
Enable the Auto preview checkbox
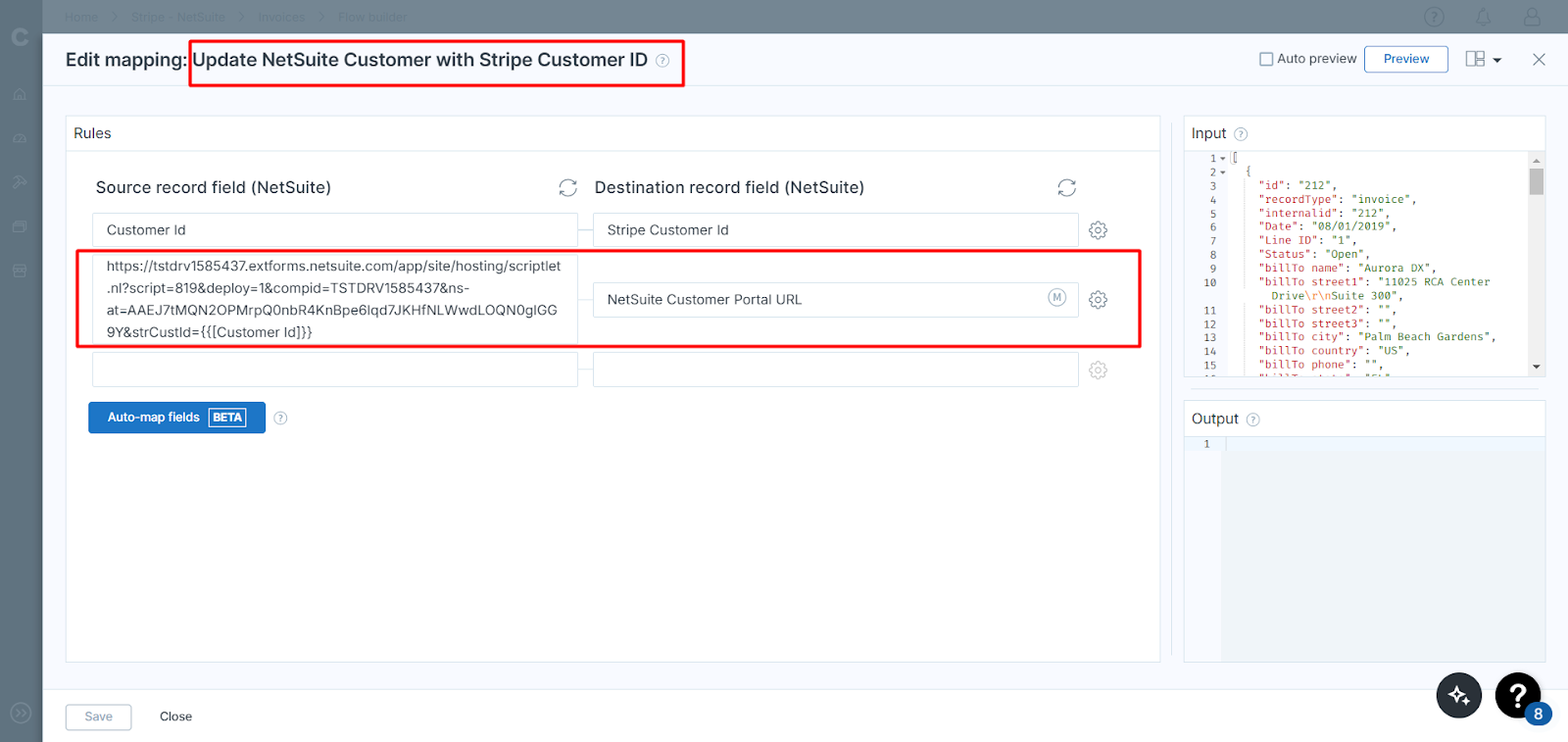(1266, 59)
